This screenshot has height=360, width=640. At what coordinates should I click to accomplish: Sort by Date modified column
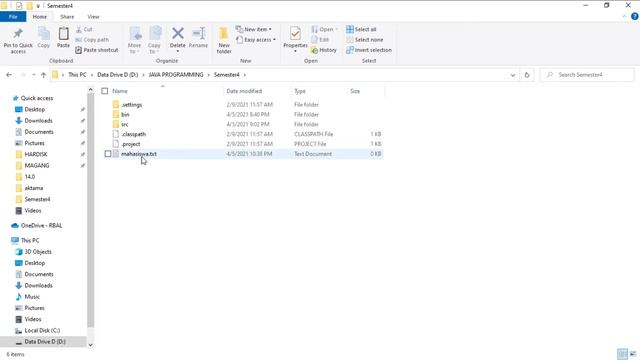[x=244, y=91]
